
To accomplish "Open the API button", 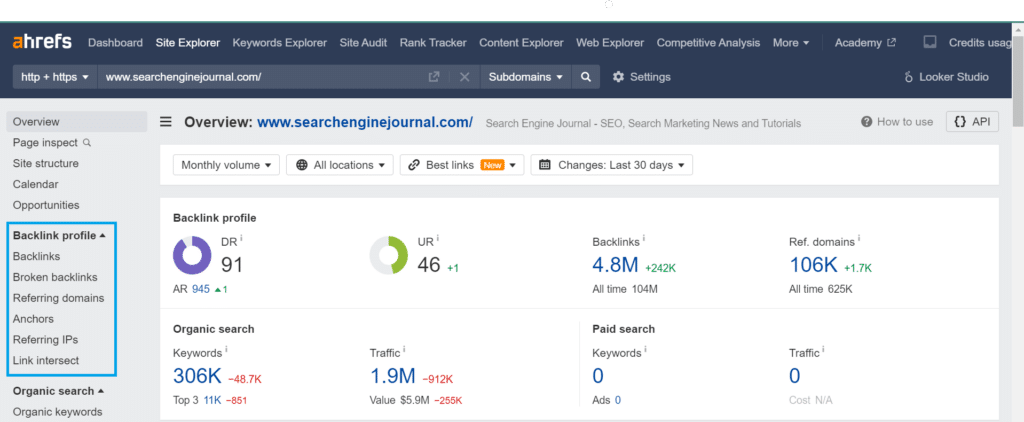I will click(x=972, y=122).
